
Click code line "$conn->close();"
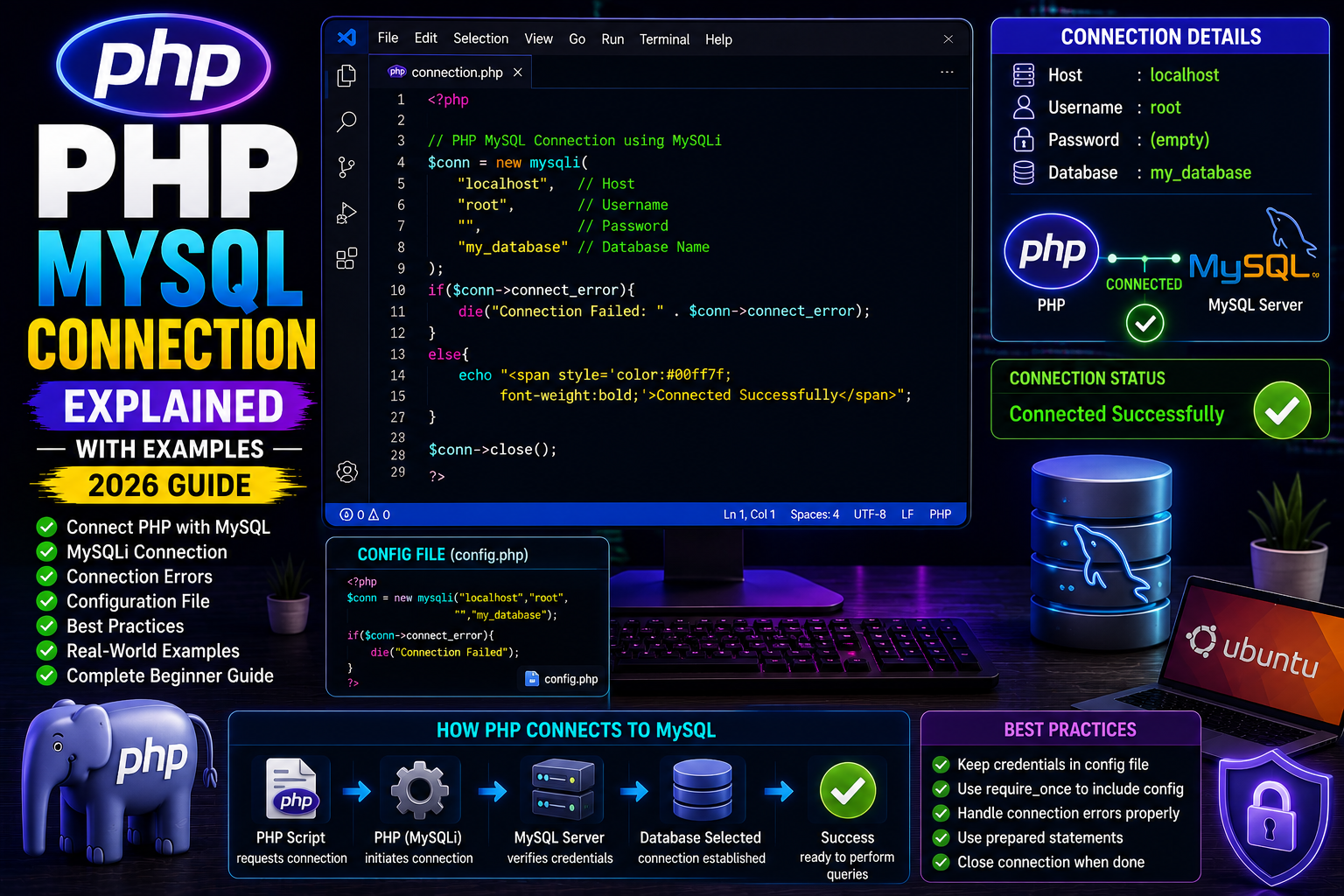pos(493,450)
